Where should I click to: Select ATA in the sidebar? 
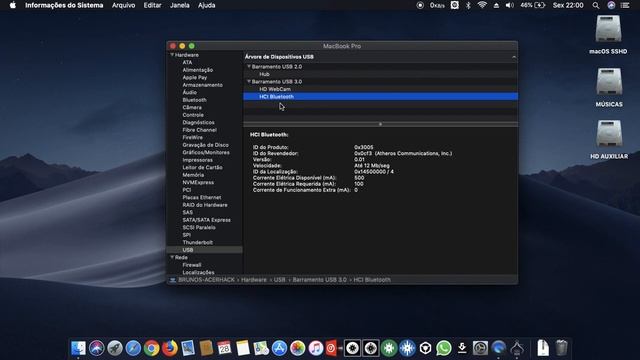coord(187,62)
